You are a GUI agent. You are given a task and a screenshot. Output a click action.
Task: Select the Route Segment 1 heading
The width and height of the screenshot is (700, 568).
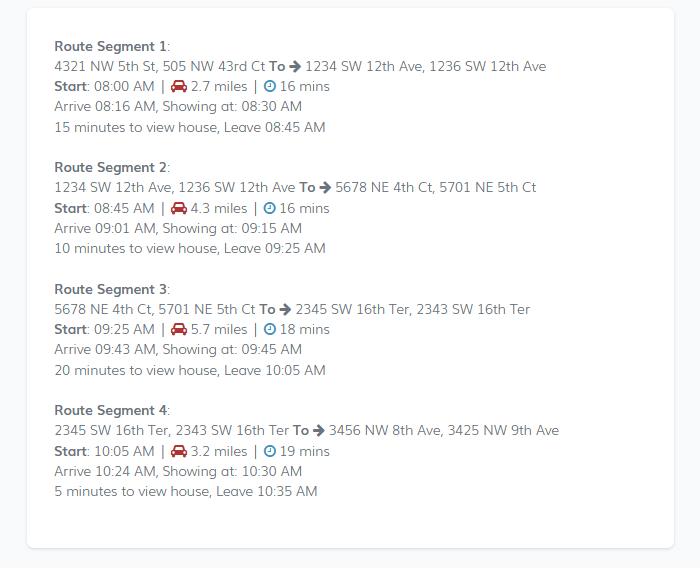coord(112,46)
